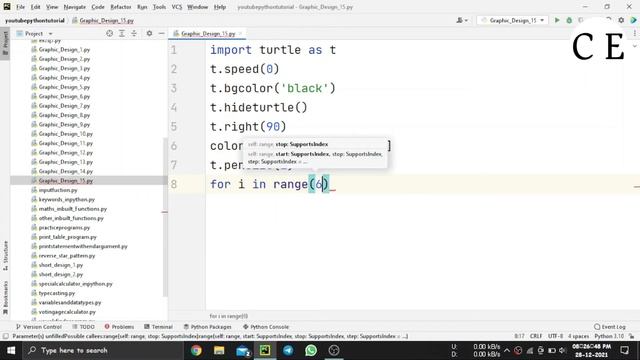Open the TODO tool window

tap(83, 327)
